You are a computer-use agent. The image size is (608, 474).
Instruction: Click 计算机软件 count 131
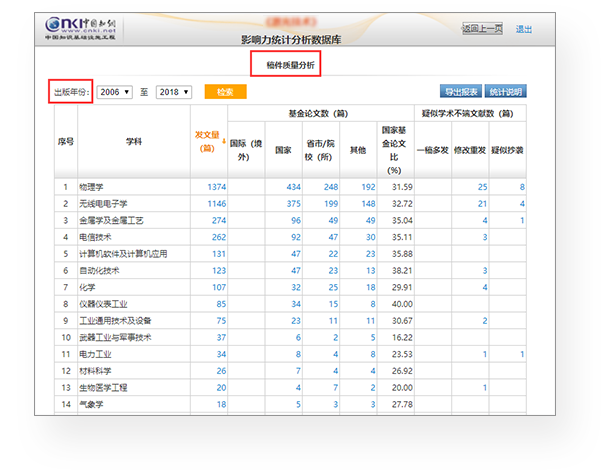(x=219, y=254)
